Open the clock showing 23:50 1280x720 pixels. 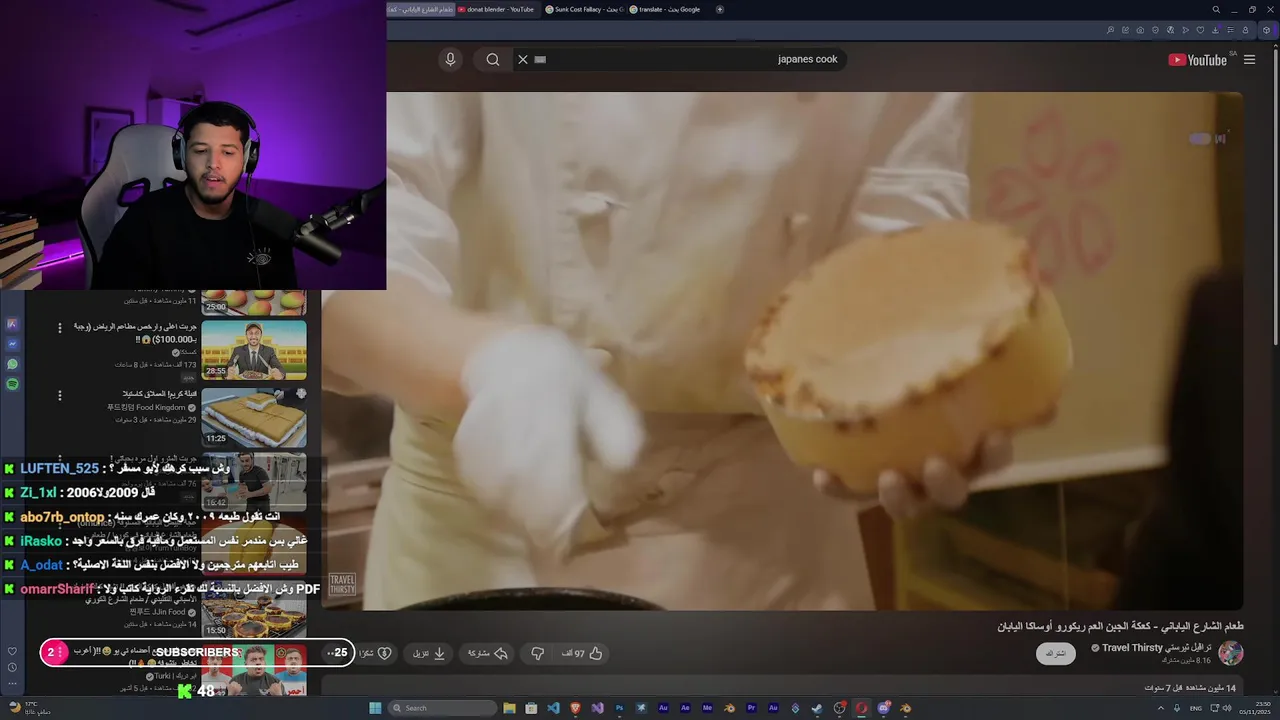pyautogui.click(x=1257, y=708)
